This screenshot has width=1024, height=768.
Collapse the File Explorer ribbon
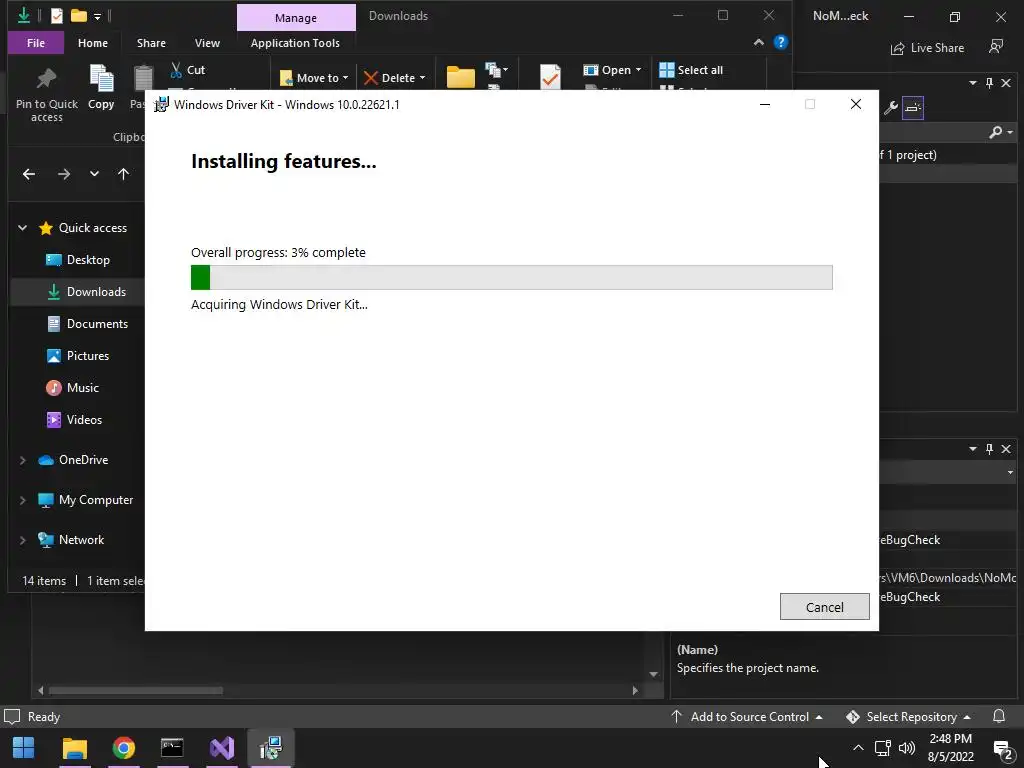[x=758, y=42]
